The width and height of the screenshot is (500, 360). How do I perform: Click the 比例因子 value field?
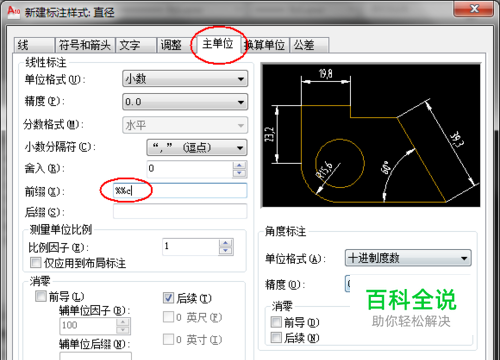click(x=191, y=247)
